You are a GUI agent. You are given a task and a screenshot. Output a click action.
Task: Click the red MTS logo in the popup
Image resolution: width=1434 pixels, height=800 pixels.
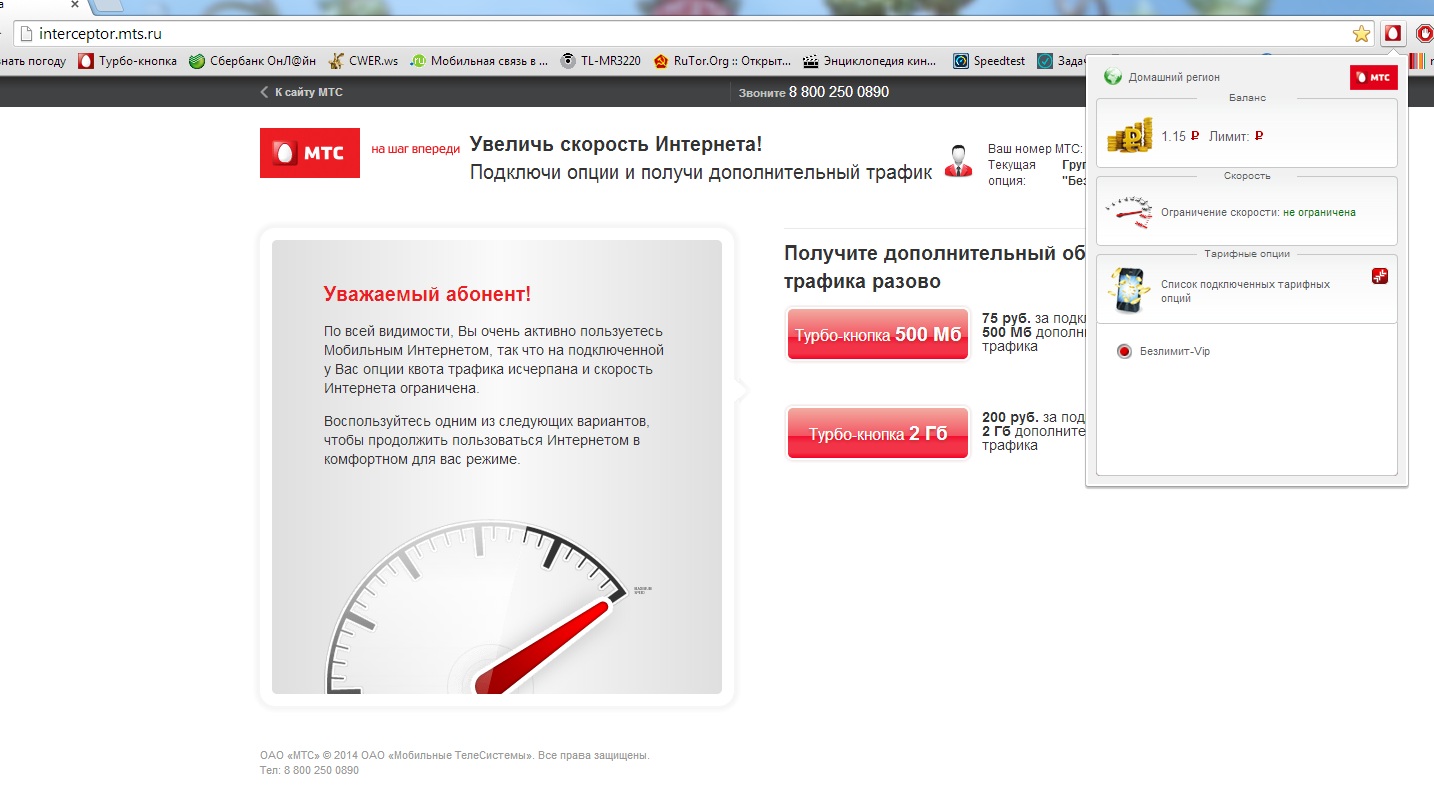click(x=1373, y=77)
